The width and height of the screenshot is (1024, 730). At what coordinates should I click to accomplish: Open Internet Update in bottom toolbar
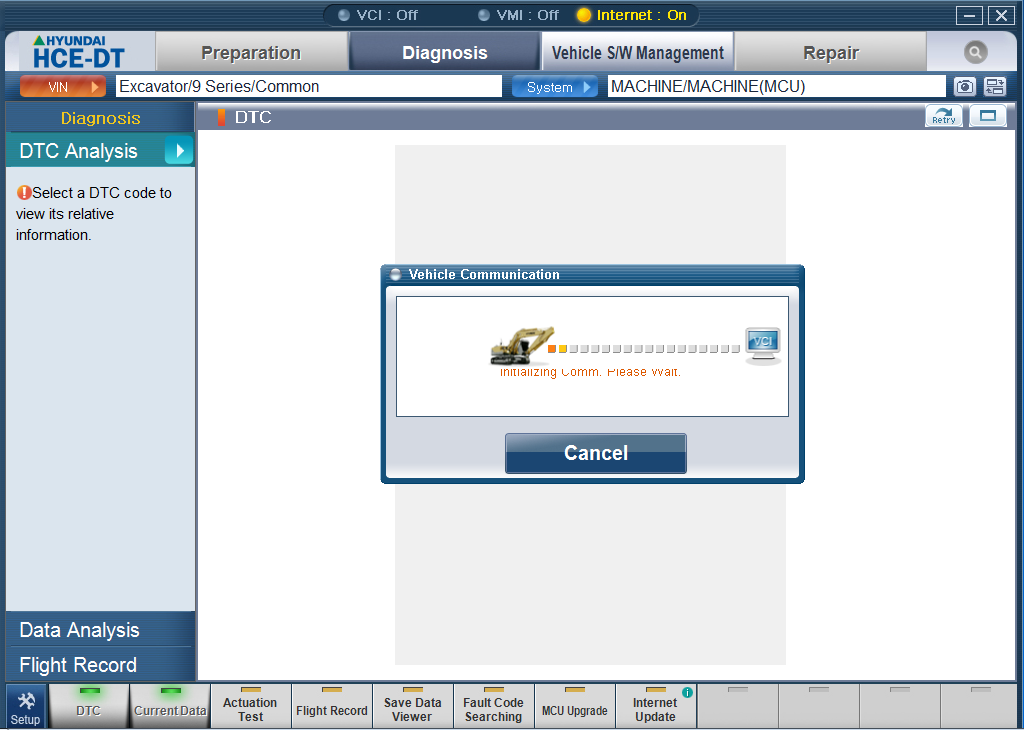(x=656, y=706)
